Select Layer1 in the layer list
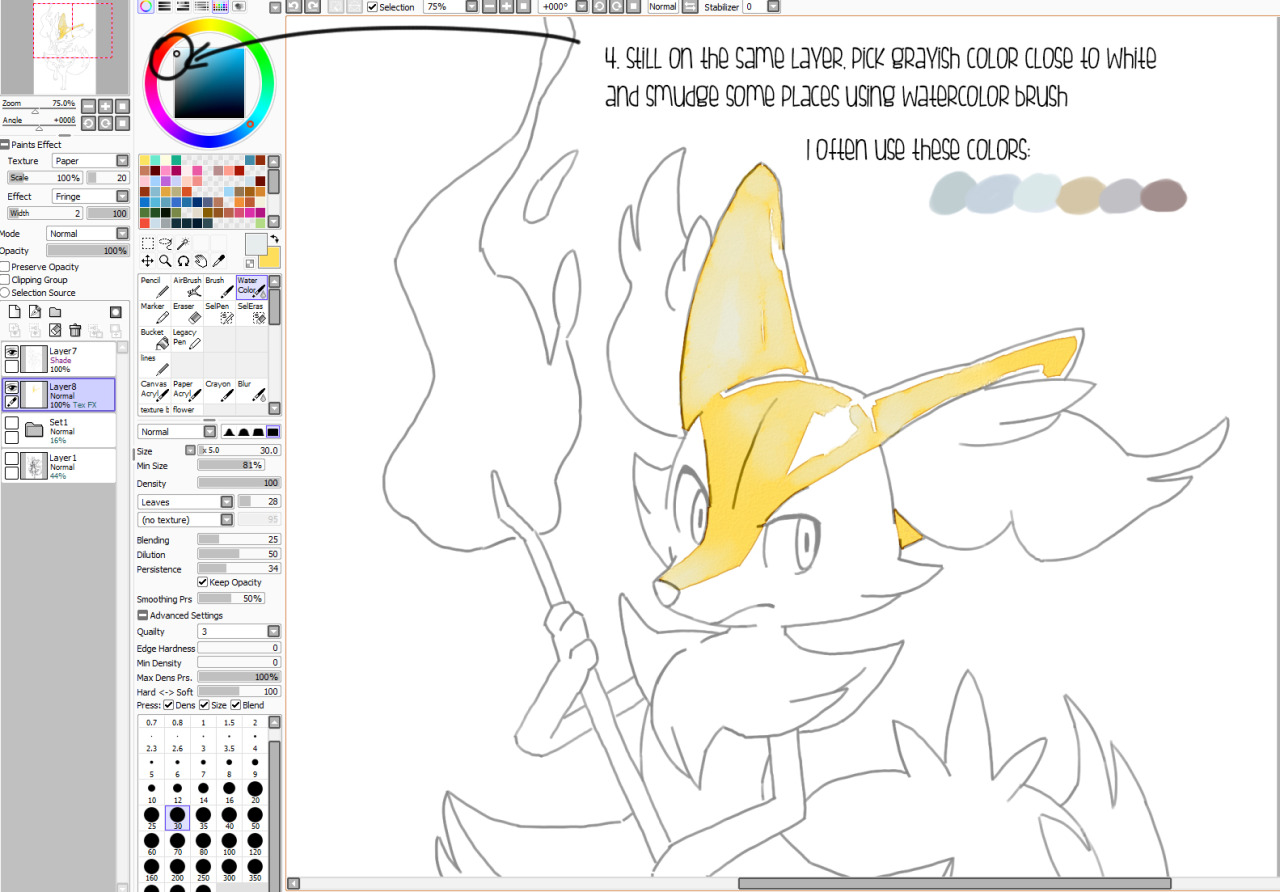 pyautogui.click(x=58, y=466)
